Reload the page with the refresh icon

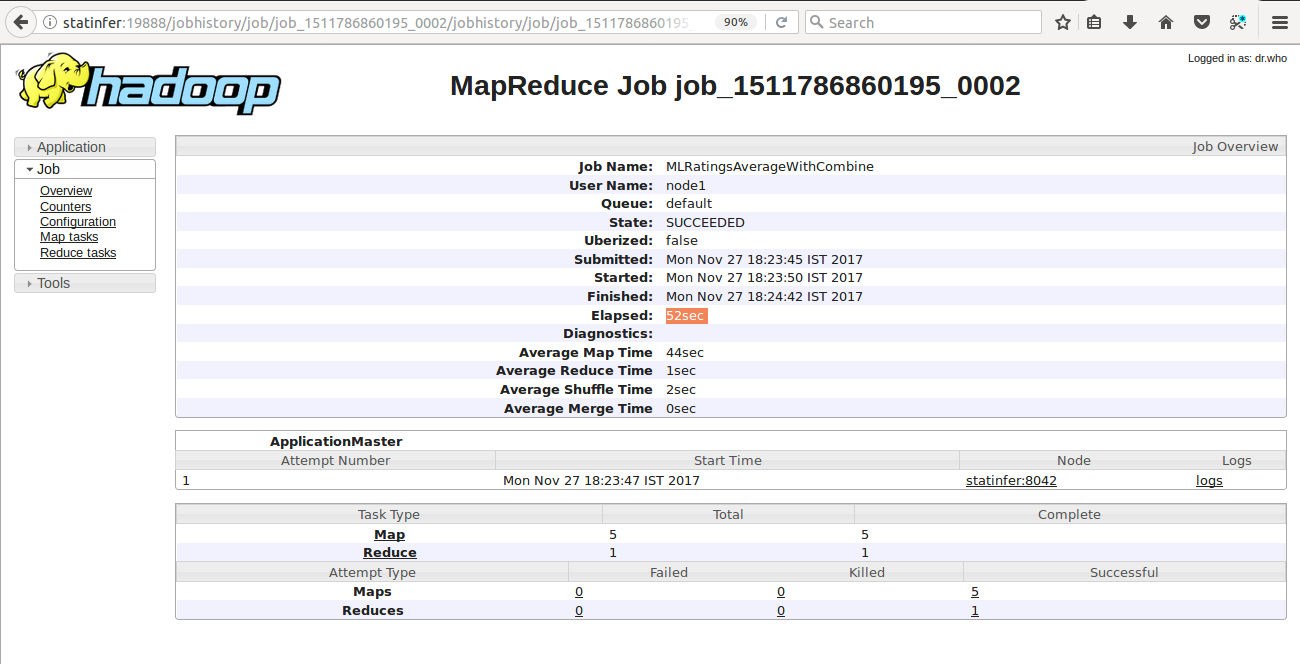[x=781, y=22]
